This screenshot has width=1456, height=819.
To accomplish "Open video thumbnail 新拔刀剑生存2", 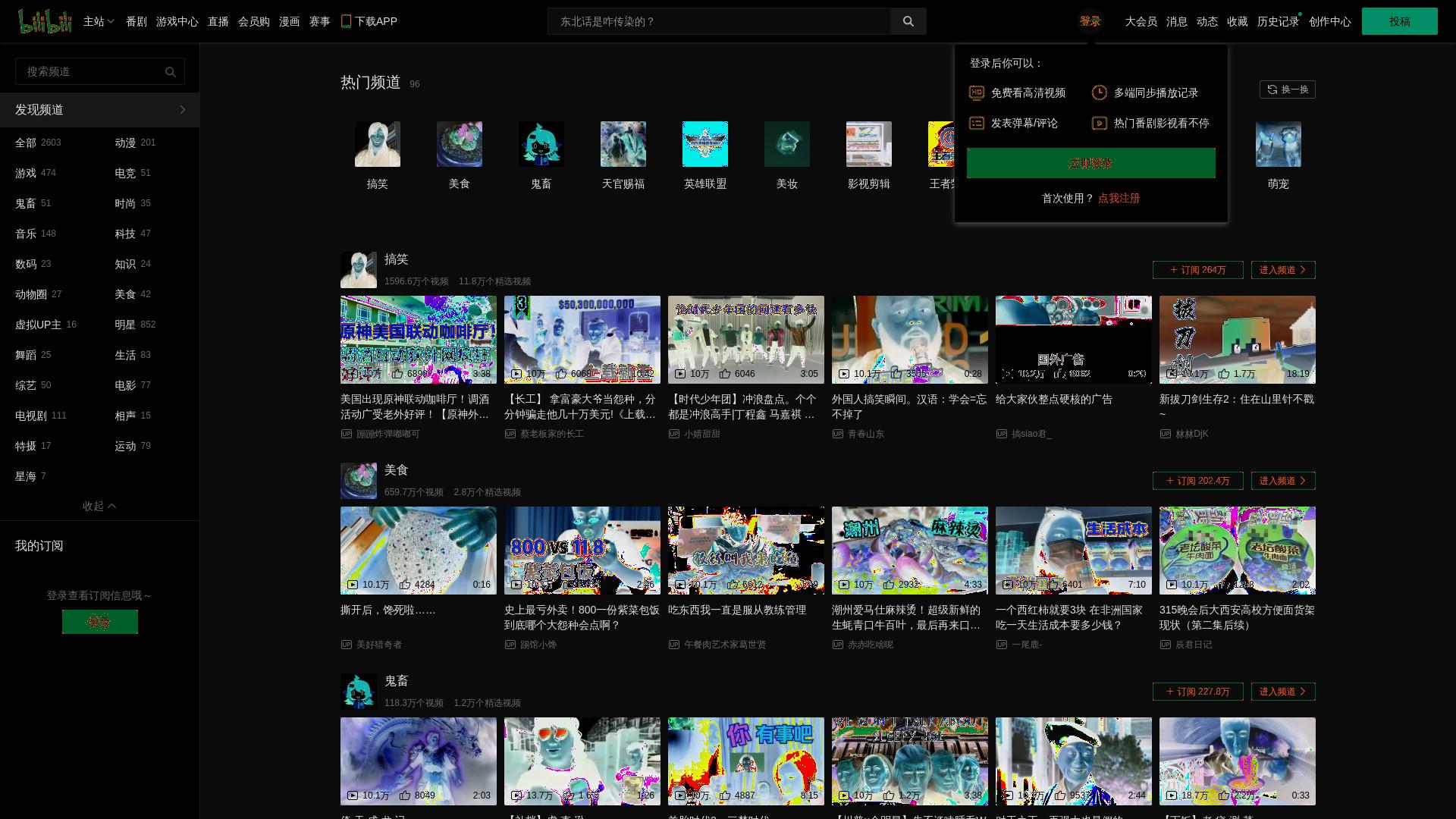I will pyautogui.click(x=1238, y=340).
